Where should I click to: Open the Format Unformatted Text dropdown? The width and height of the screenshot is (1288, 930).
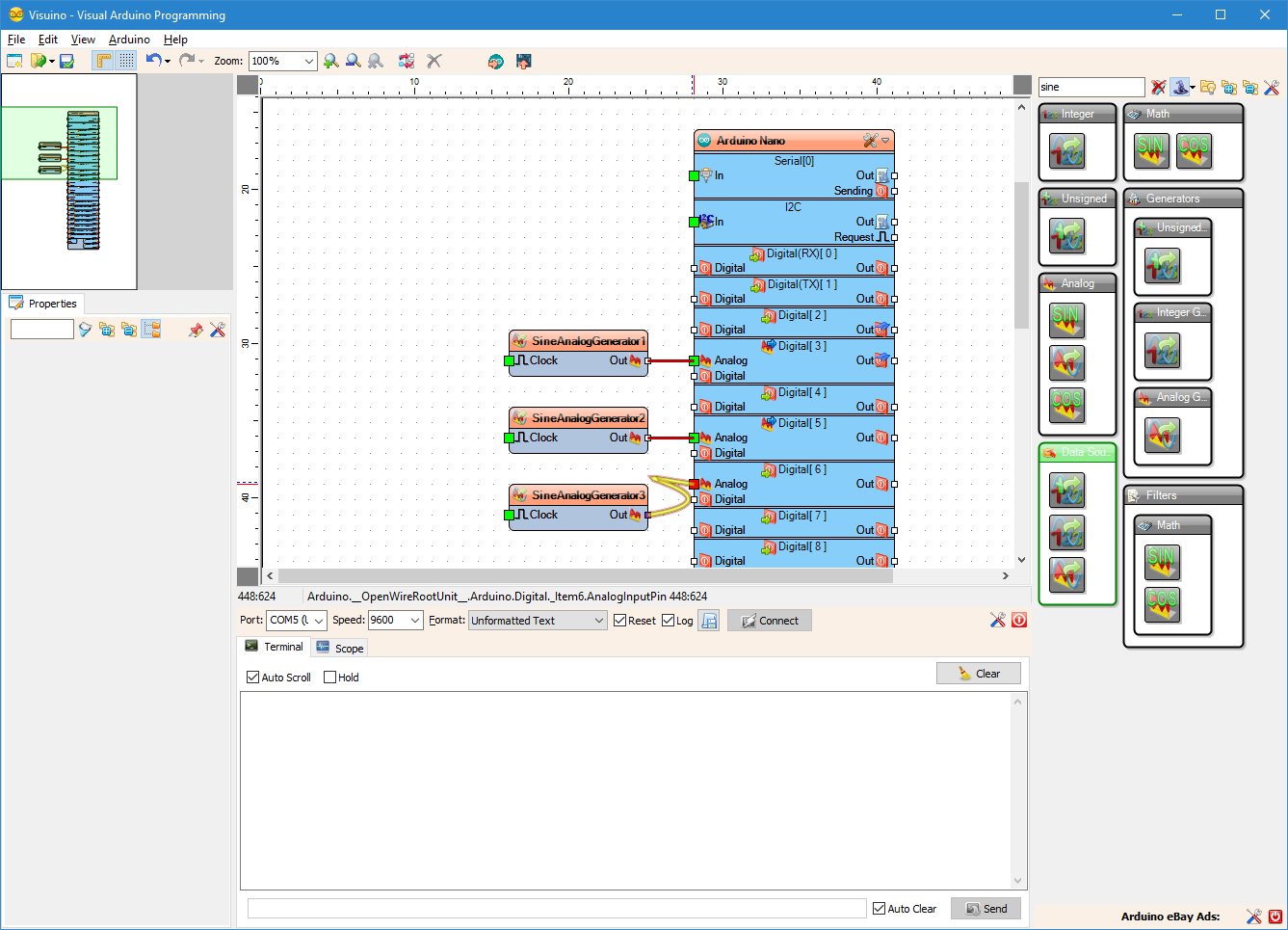pos(538,621)
